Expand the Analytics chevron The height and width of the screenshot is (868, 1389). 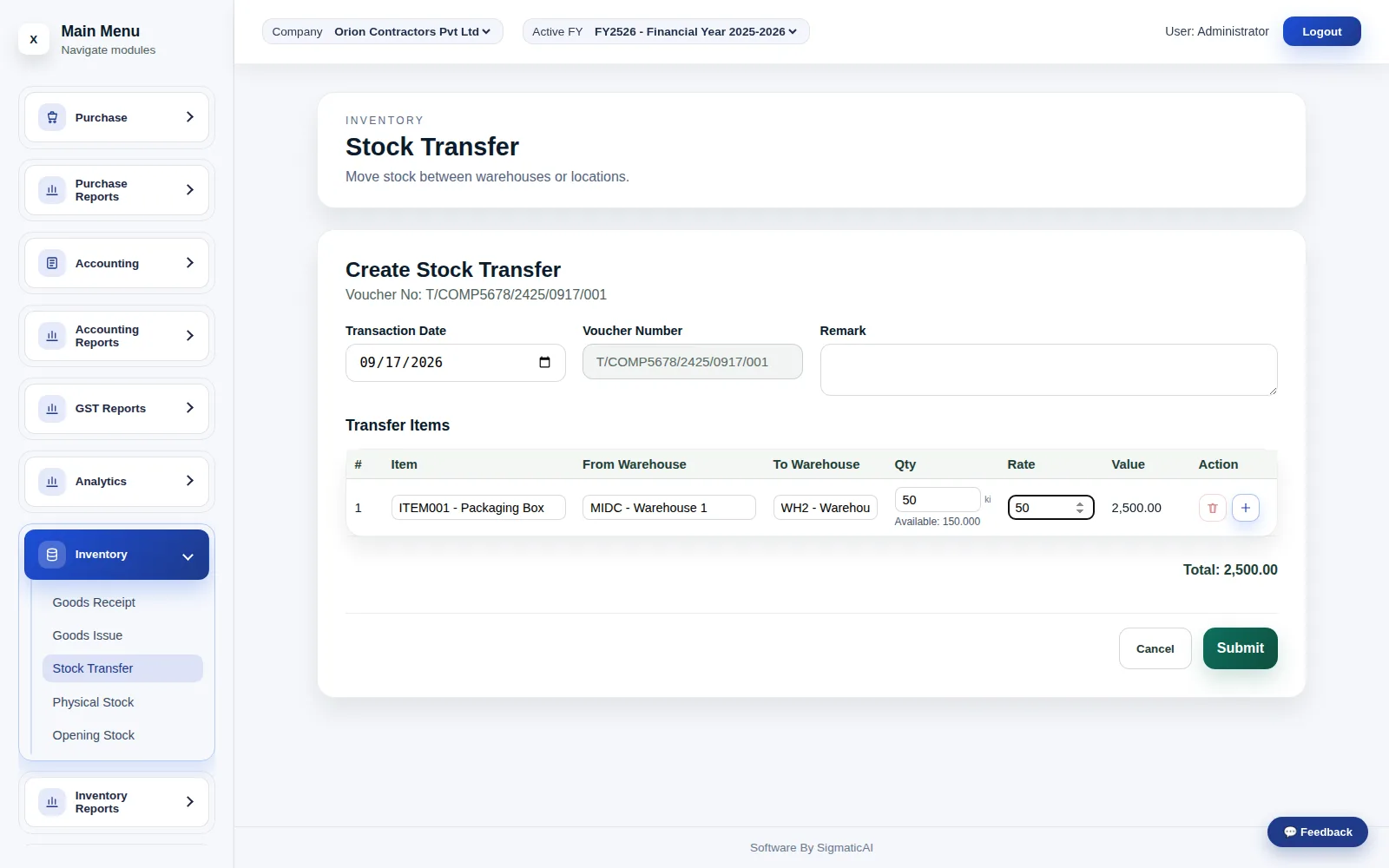pyautogui.click(x=189, y=481)
